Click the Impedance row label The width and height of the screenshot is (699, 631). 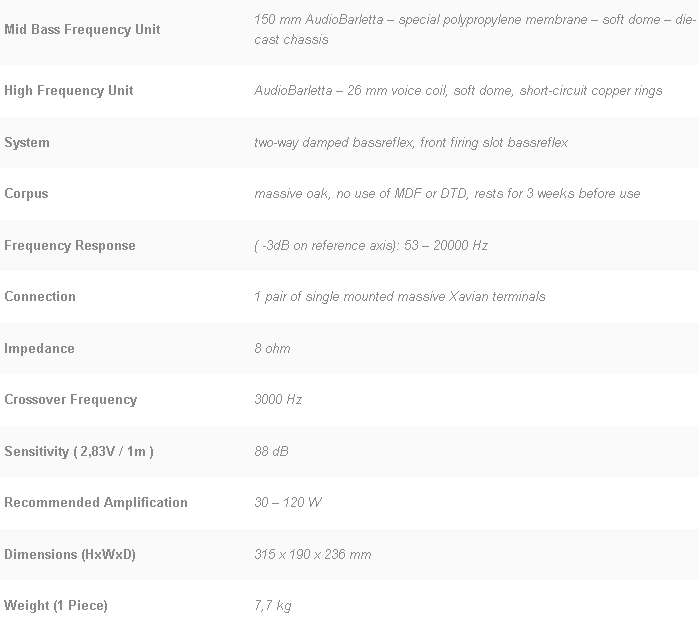tap(39, 349)
